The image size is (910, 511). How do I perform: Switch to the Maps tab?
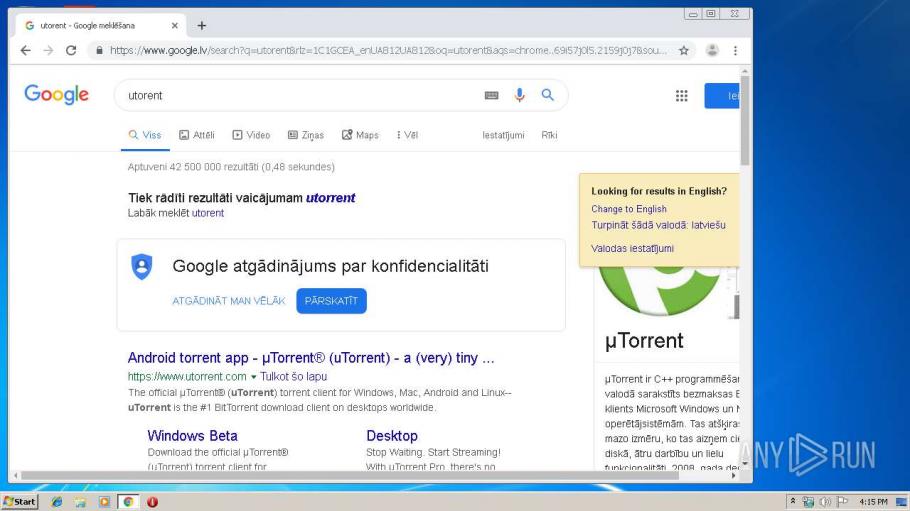[x=360, y=135]
